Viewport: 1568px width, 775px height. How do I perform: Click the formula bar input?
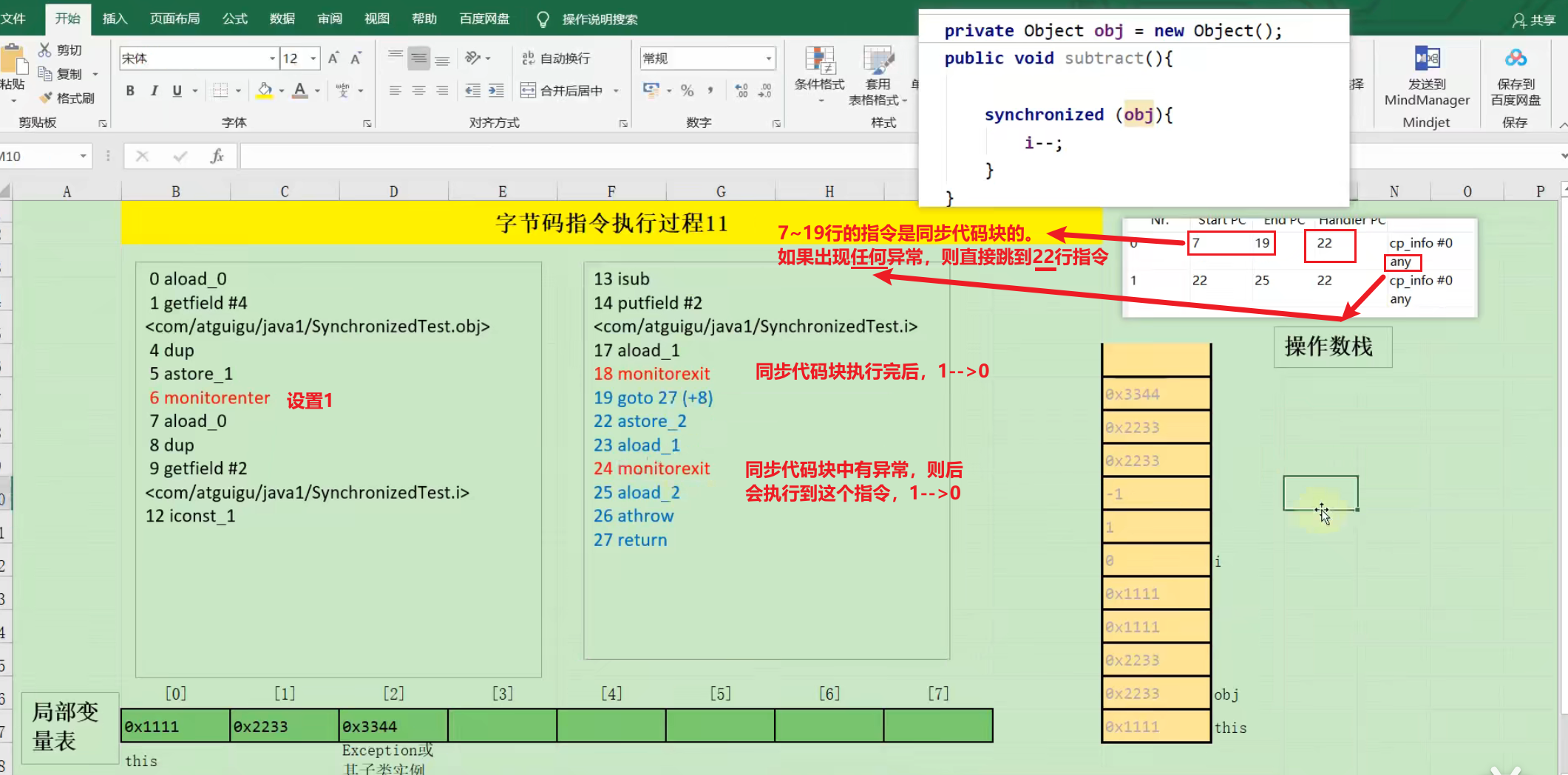(x=578, y=156)
